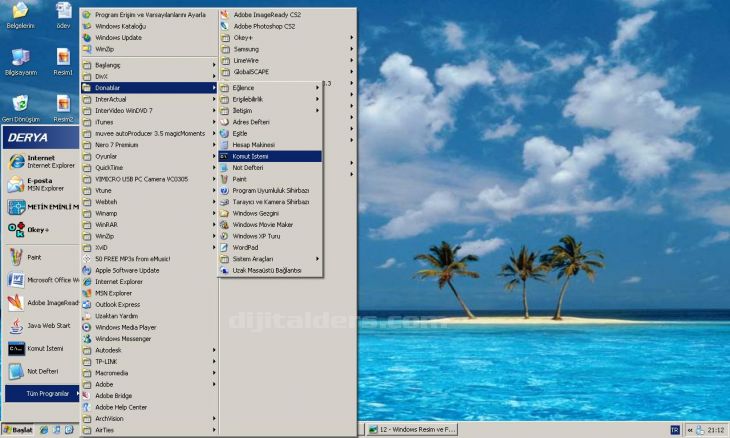Click Internet Explorer quick launch icon
The image size is (730, 438).
tap(44, 430)
